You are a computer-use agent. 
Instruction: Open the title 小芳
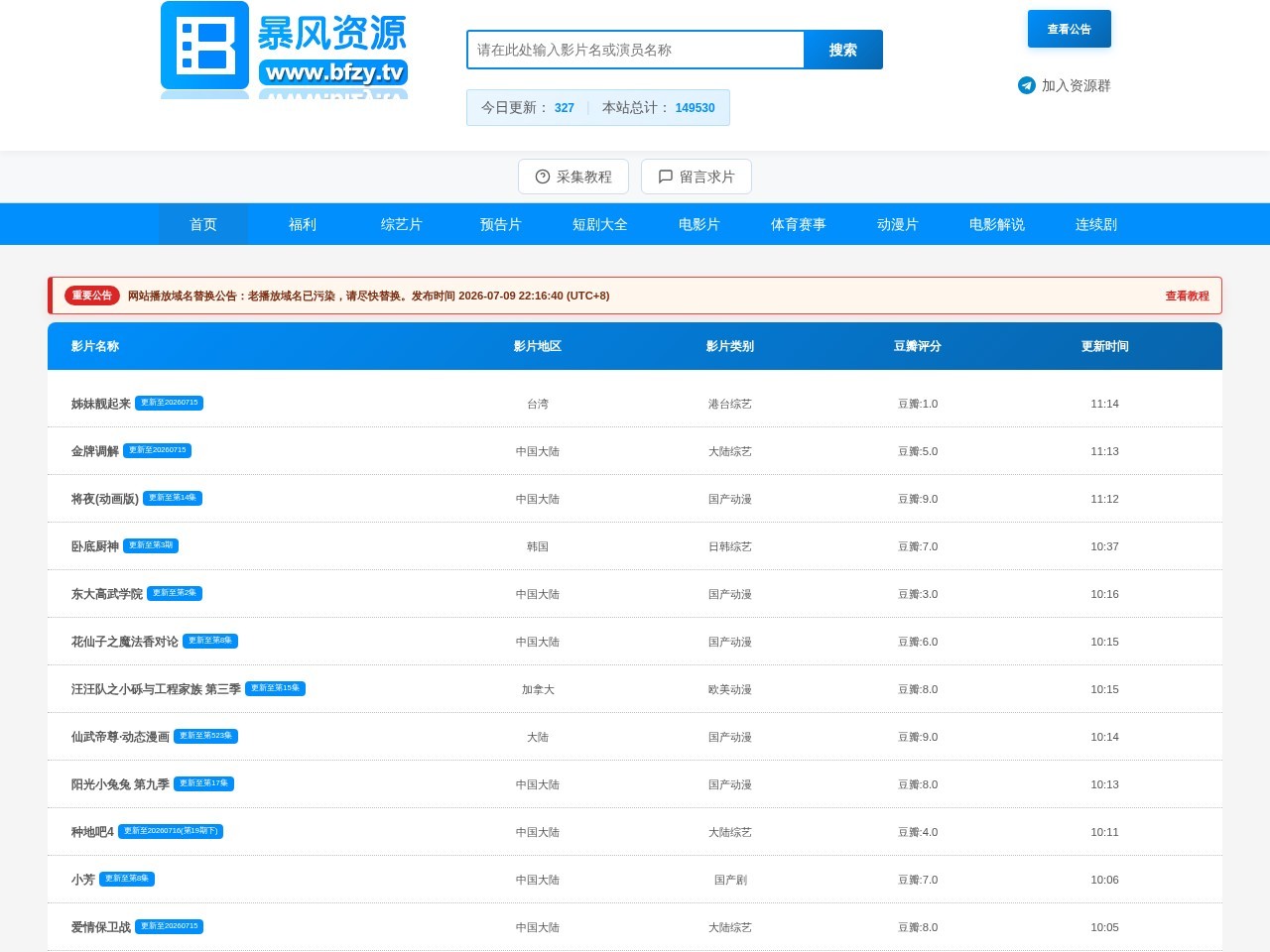click(82, 880)
